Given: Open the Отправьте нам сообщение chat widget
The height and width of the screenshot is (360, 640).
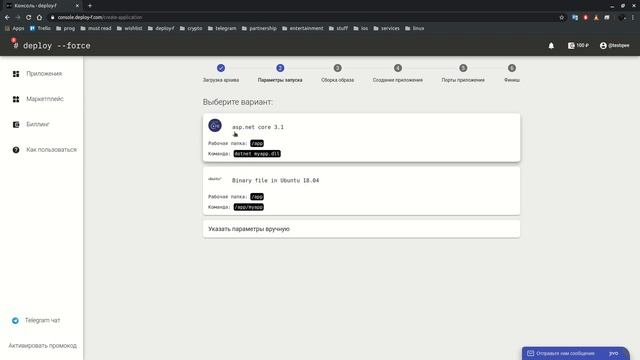Looking at the screenshot, I should click(x=575, y=353).
